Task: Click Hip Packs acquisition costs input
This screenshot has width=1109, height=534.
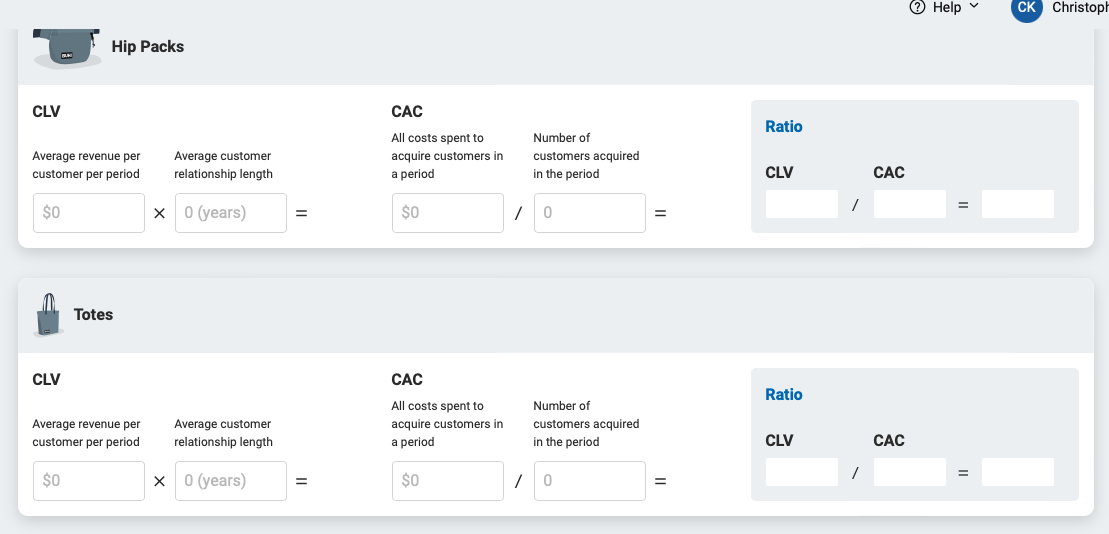Action: (x=448, y=213)
